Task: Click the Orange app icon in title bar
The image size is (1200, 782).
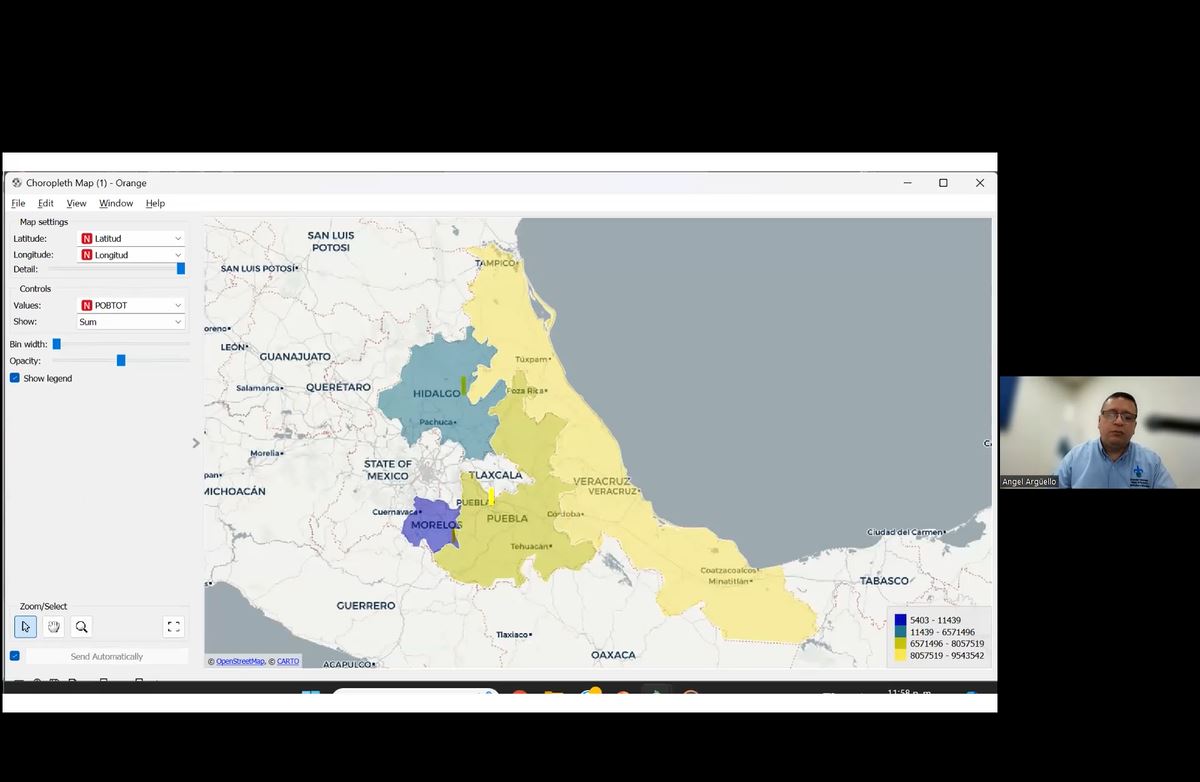Action: coord(17,183)
